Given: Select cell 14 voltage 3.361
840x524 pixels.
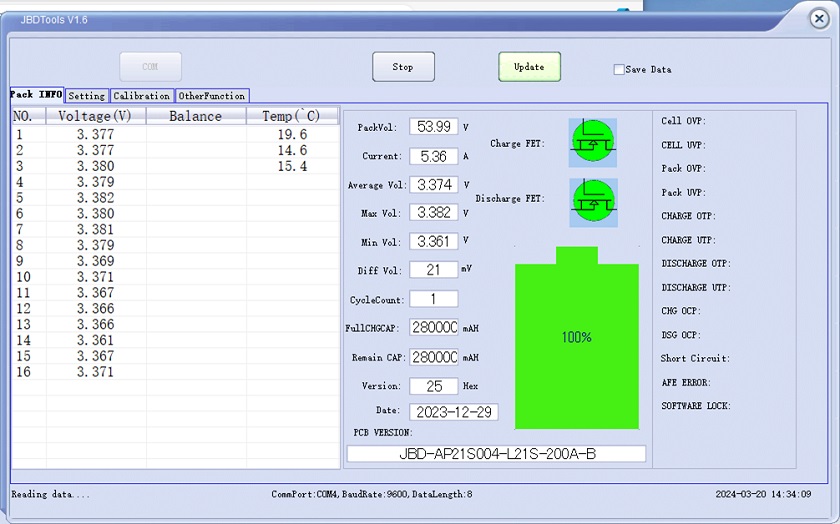Looking at the screenshot, I should [x=95, y=340].
